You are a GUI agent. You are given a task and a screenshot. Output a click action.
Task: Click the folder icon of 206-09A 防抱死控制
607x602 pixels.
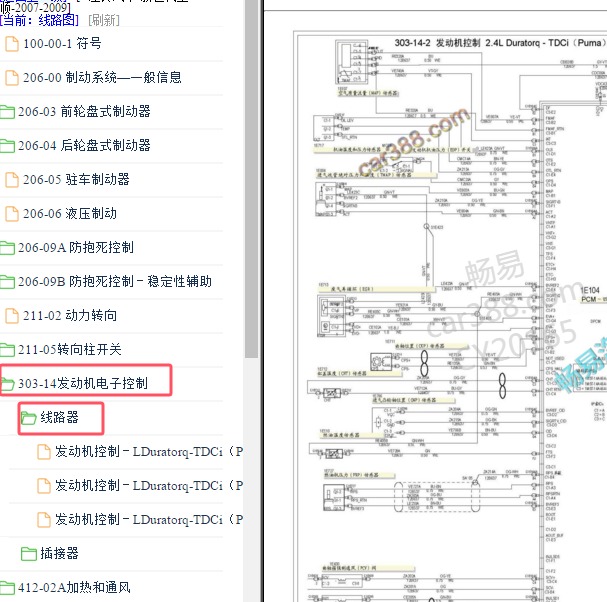[7, 248]
